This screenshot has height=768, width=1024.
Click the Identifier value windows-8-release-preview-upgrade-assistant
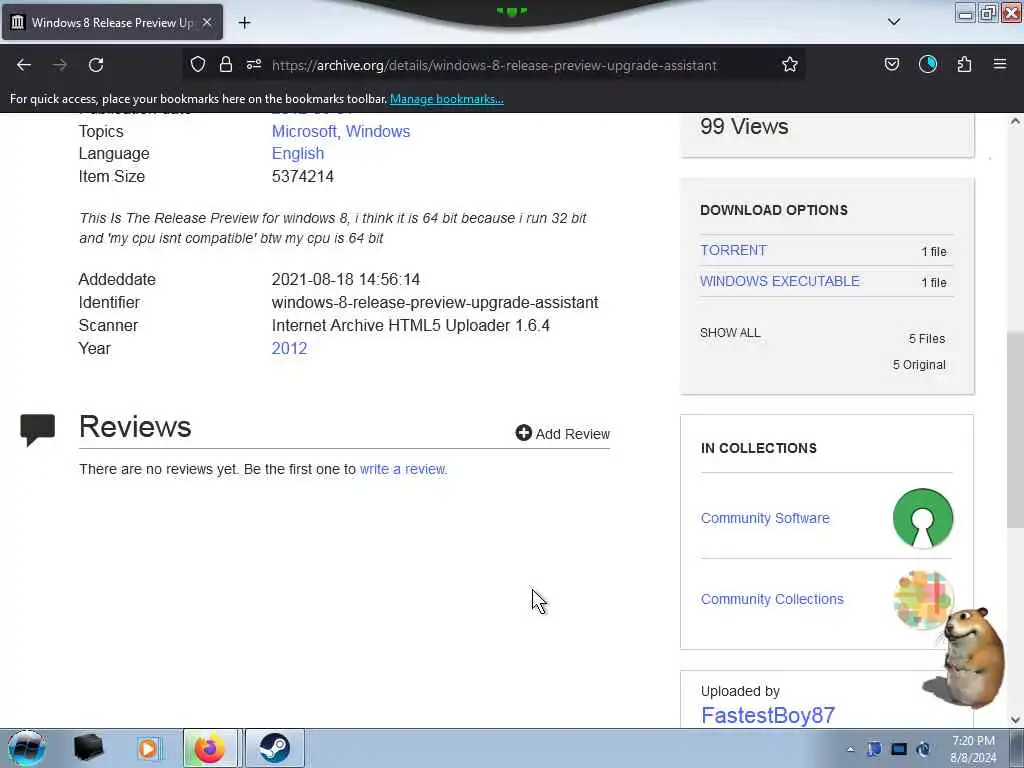coord(435,302)
